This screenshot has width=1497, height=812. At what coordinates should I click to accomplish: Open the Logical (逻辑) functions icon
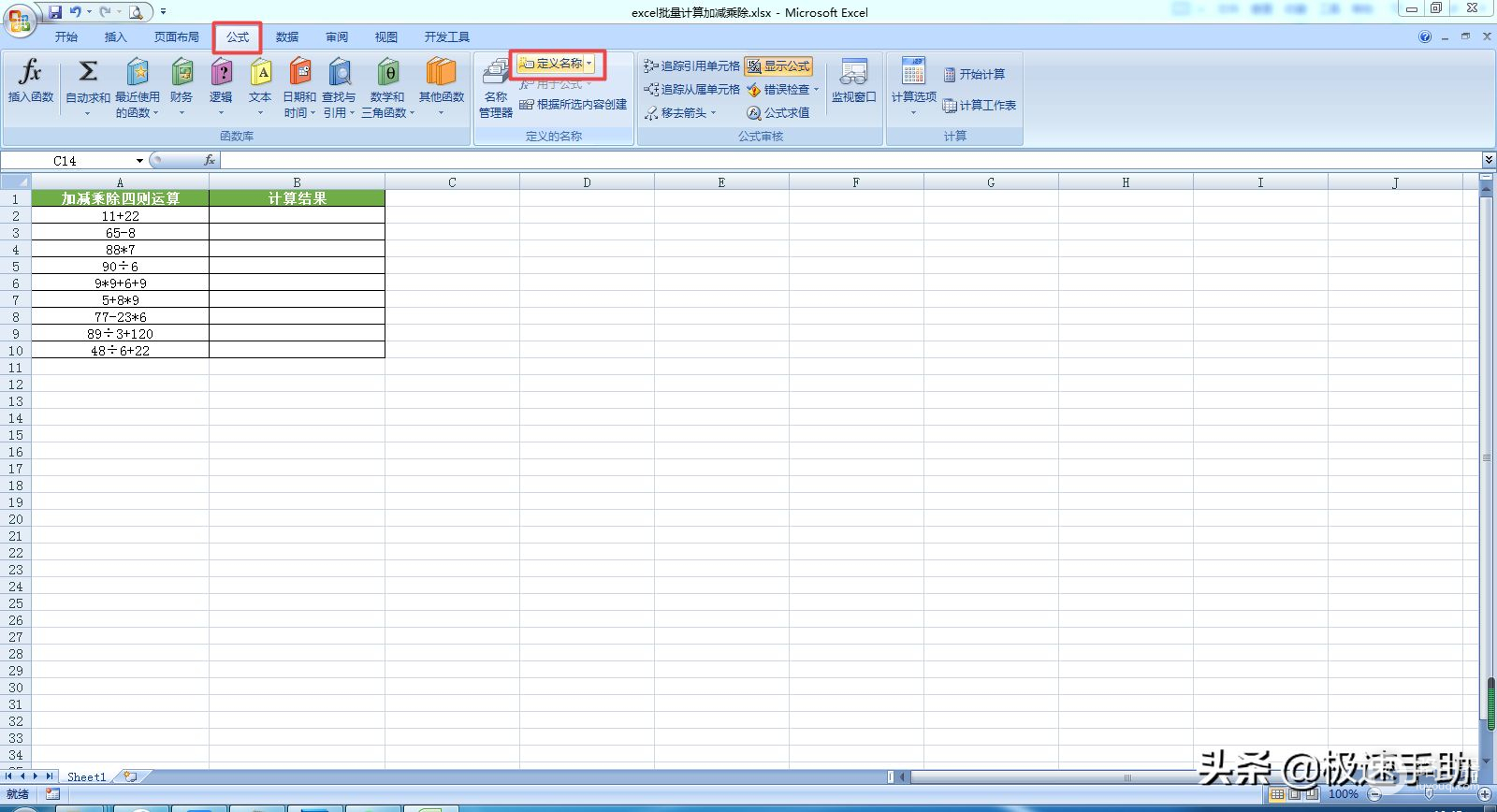click(221, 73)
